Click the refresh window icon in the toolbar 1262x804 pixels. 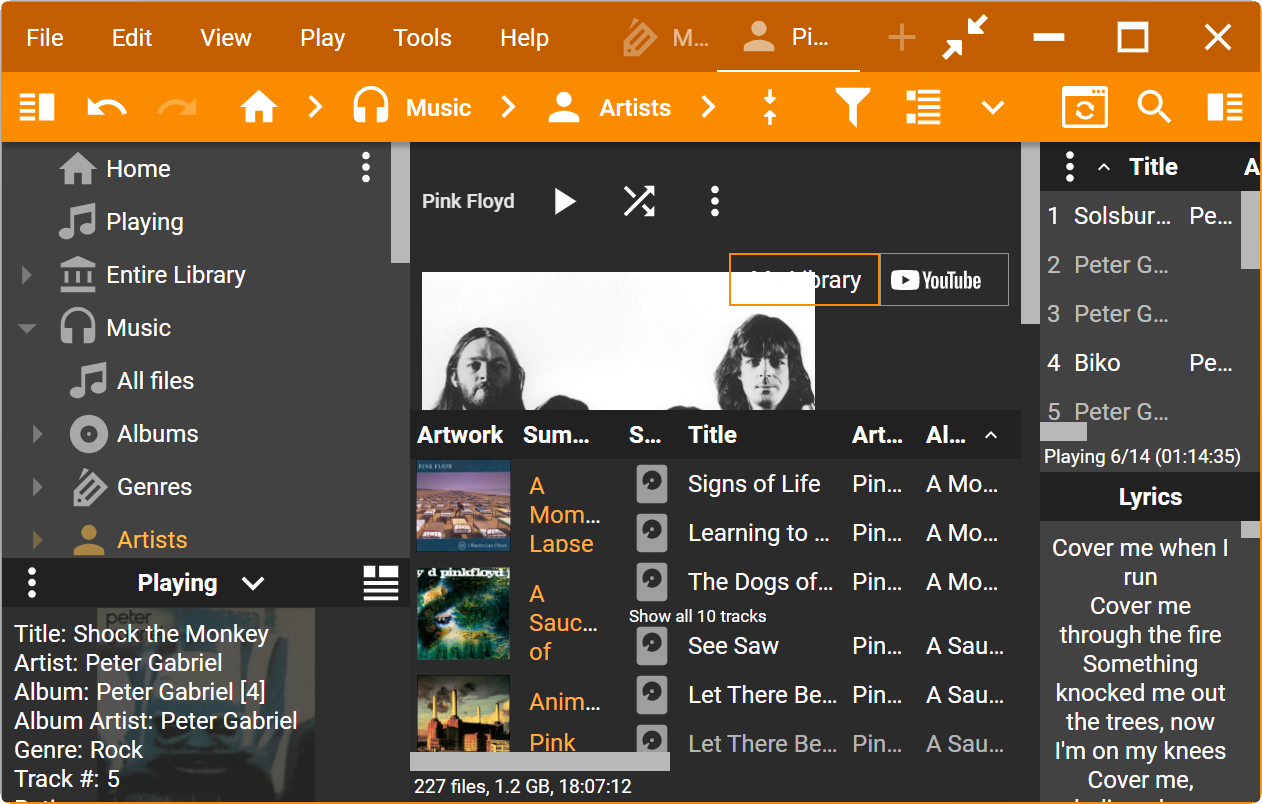pos(1084,107)
